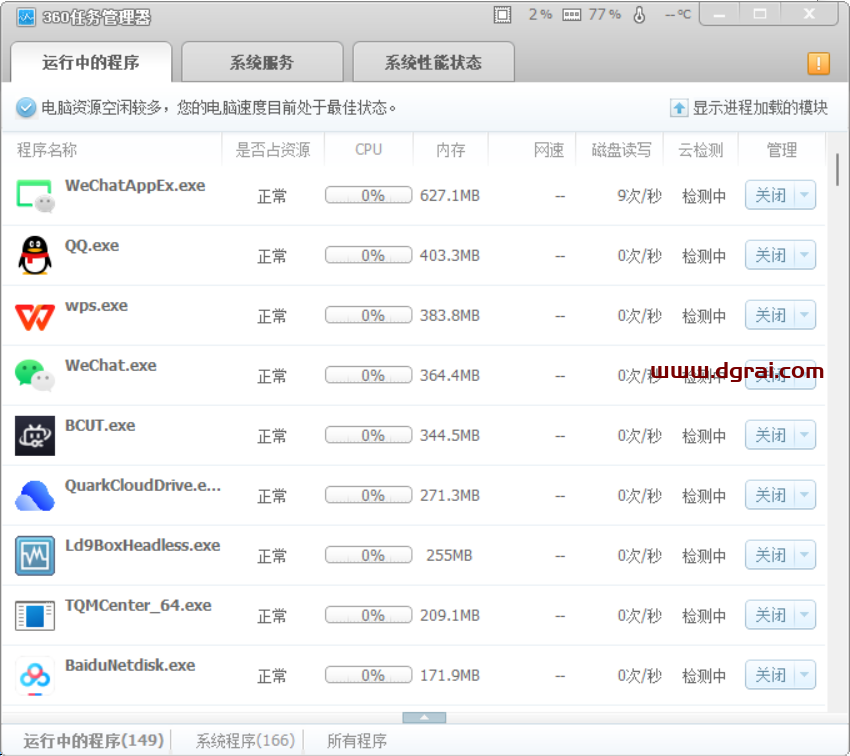Viewport: 850px width, 756px height.
Task: Show 所有程序 in bottom tab
Action: point(357,740)
